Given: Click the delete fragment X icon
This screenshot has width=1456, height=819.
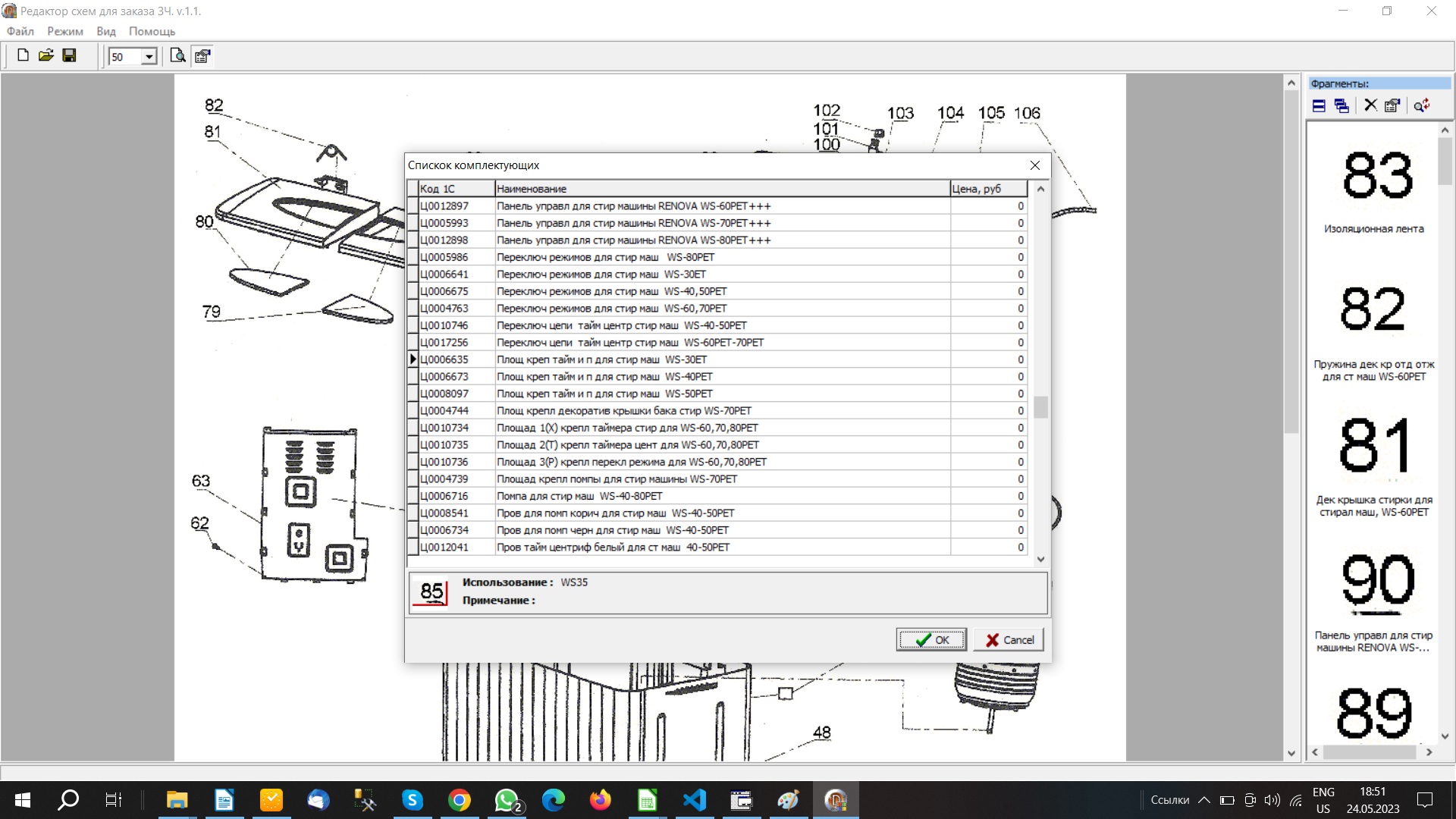Looking at the screenshot, I should (1370, 105).
